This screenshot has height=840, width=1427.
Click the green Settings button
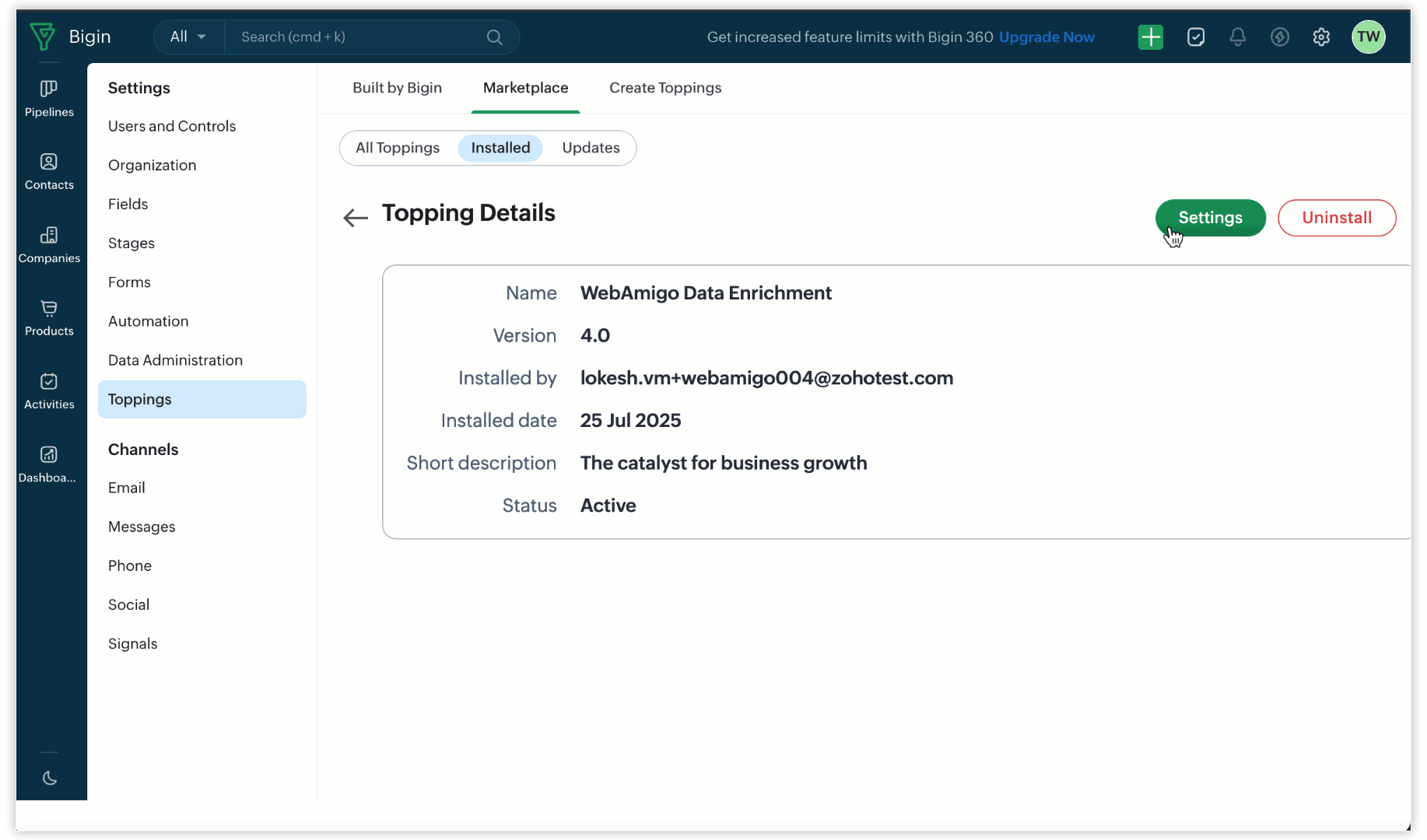tap(1210, 218)
